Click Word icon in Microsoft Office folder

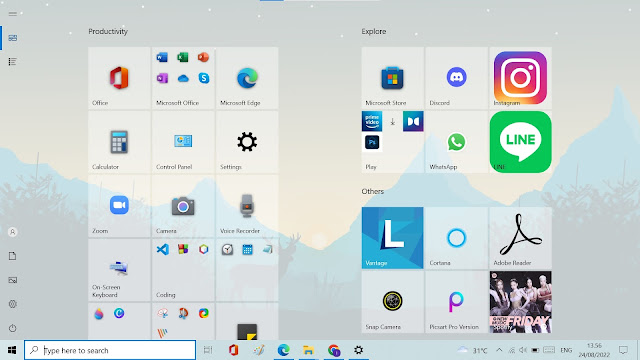coord(162,57)
